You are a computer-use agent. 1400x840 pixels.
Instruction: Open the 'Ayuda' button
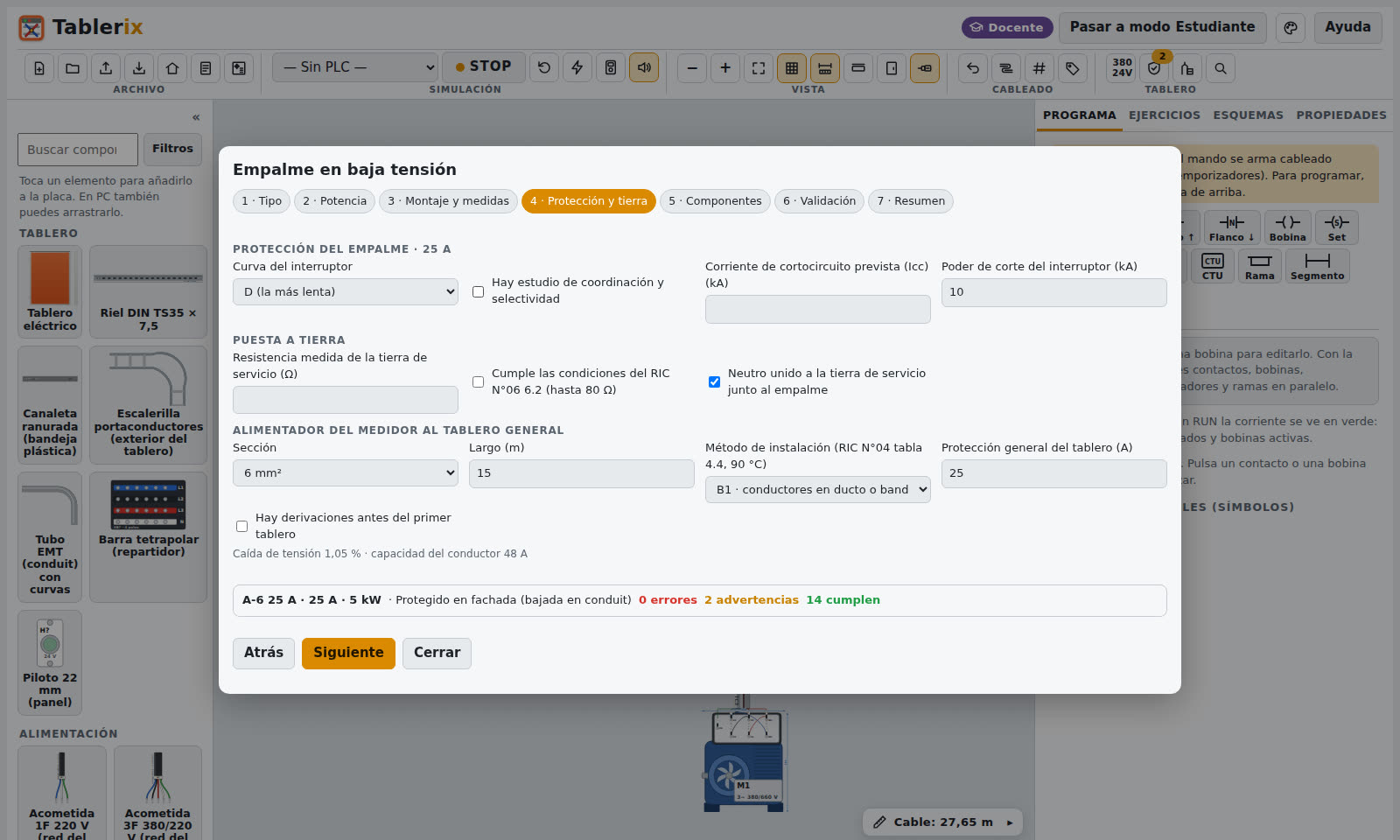pyautogui.click(x=1347, y=28)
